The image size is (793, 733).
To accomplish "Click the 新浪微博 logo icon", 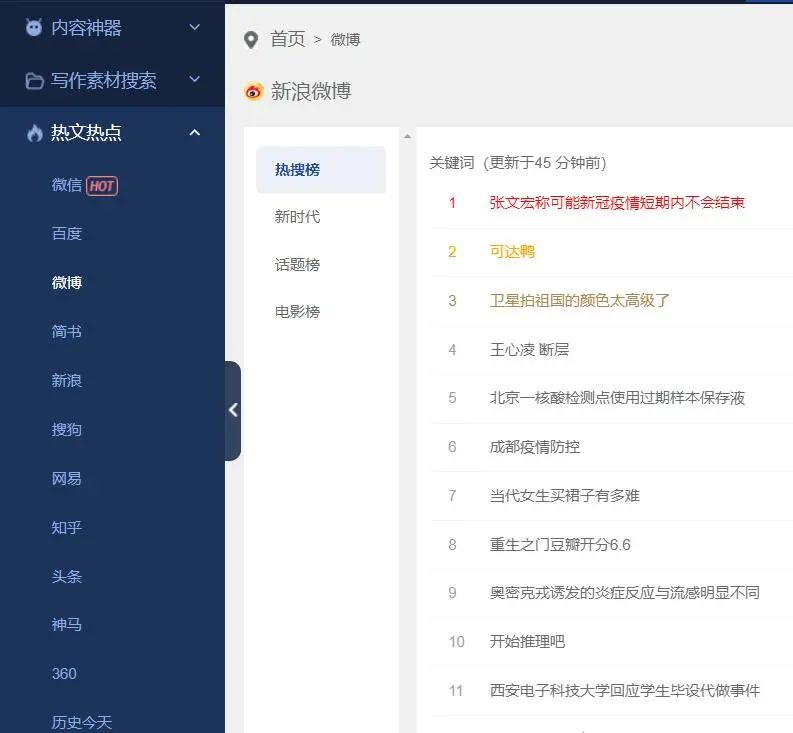I will click(254, 92).
